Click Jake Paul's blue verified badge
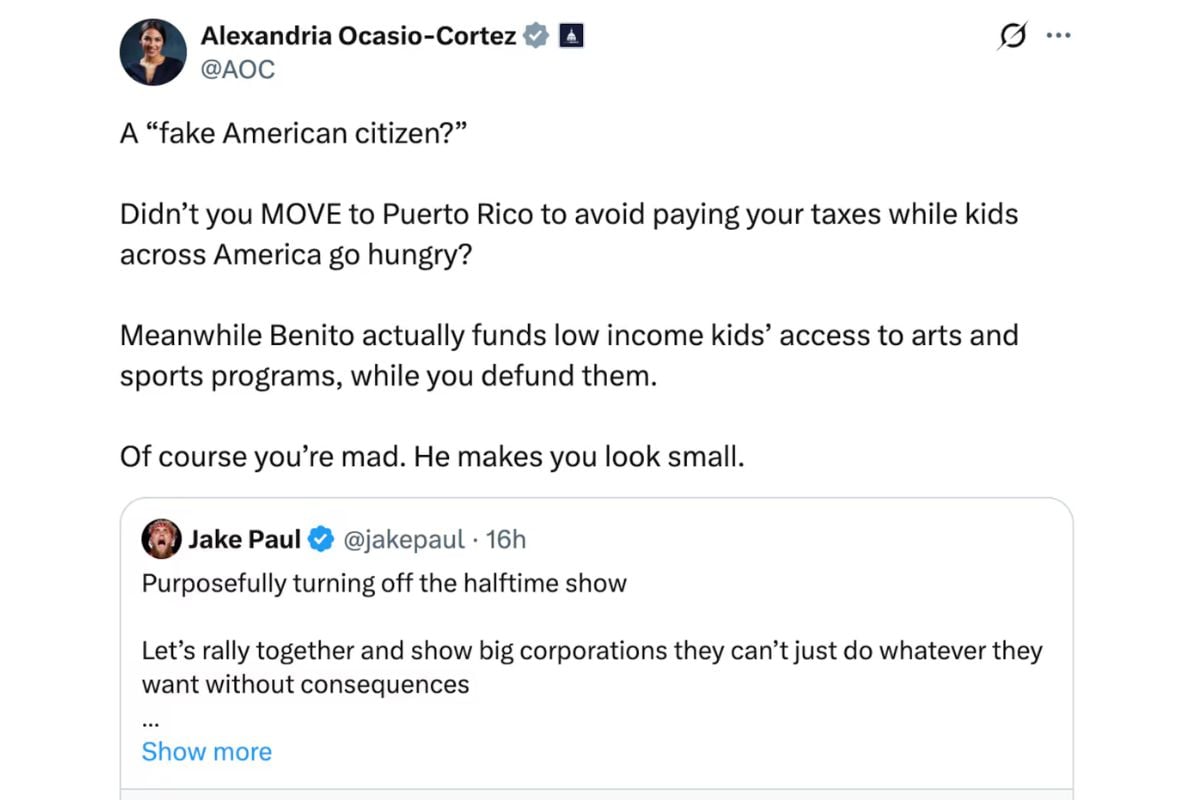This screenshot has height=800, width=1200. tap(320, 540)
